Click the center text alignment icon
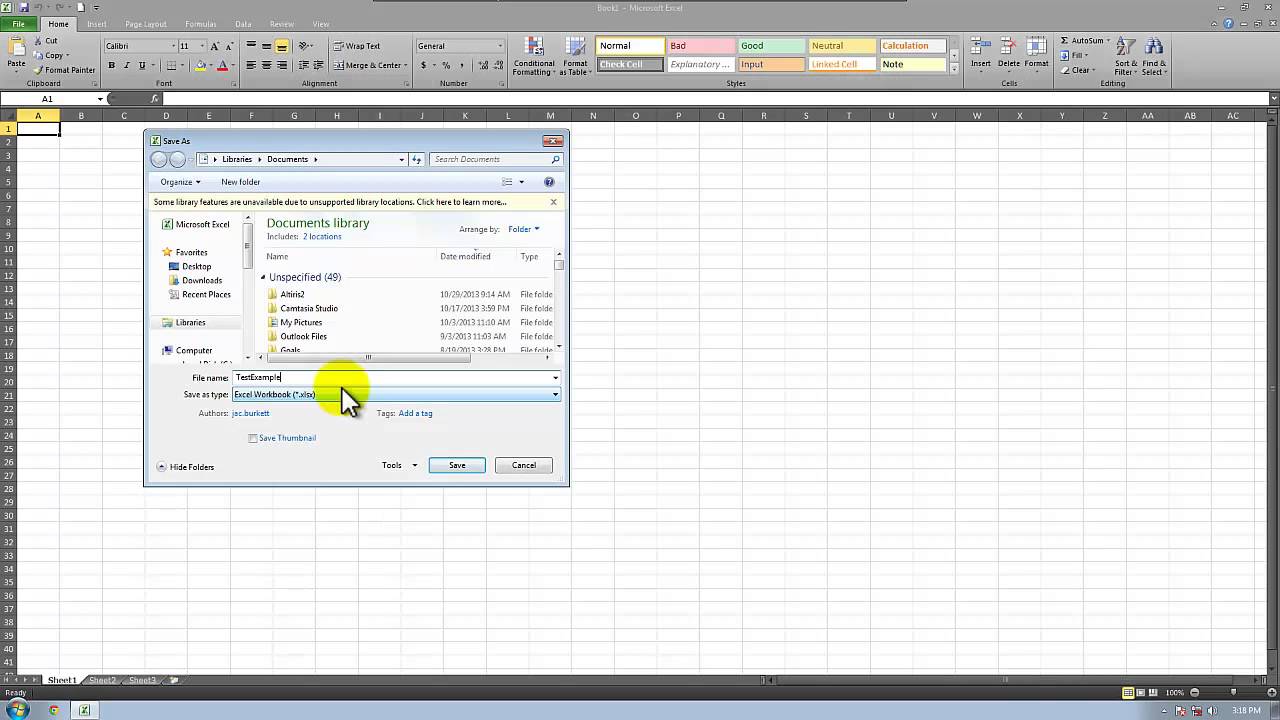Image resolution: width=1280 pixels, height=720 pixels. click(x=266, y=65)
